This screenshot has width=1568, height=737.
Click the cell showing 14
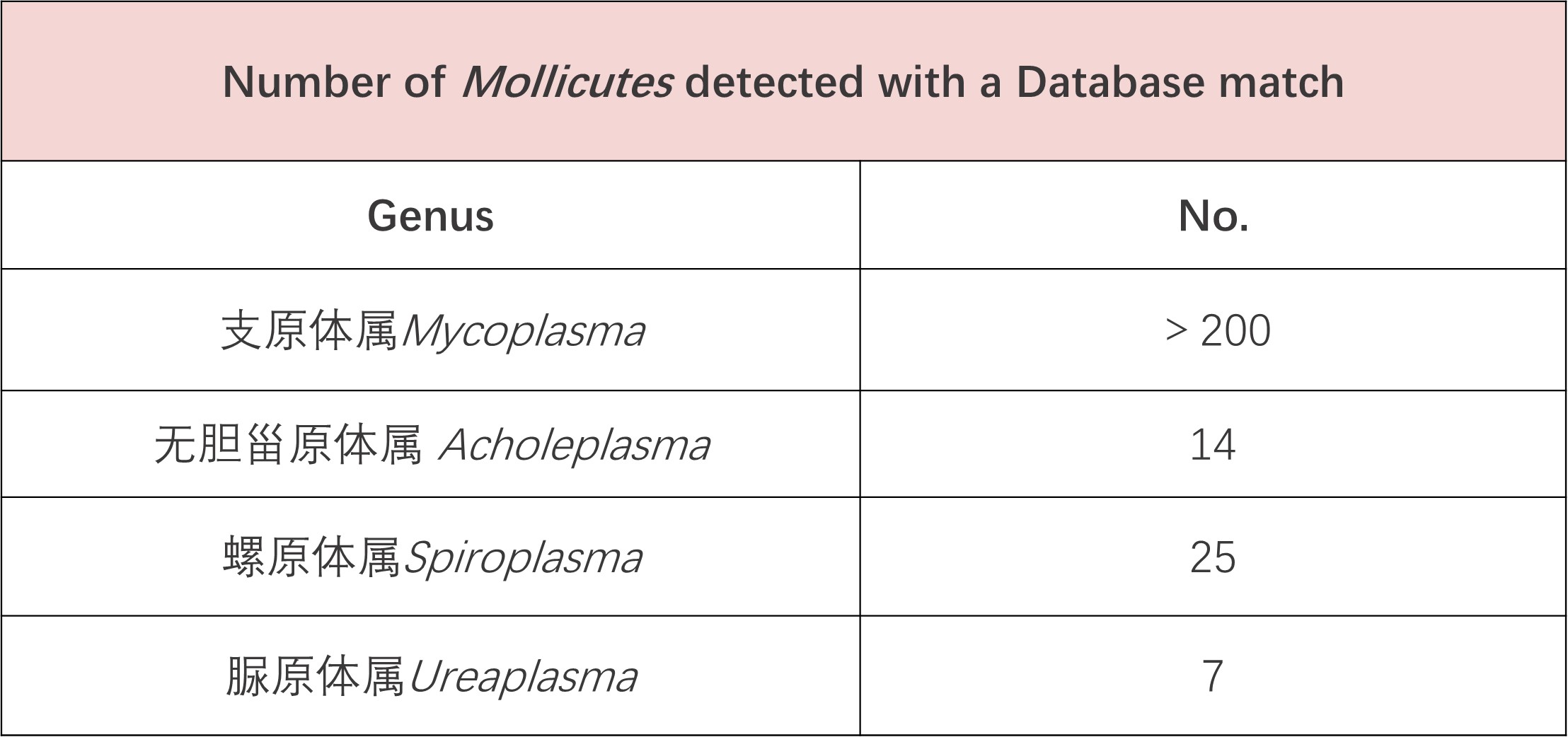[x=1213, y=444]
